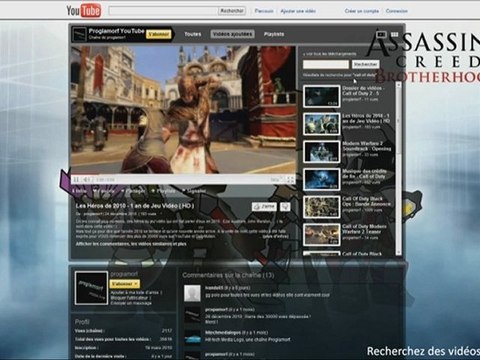Expand the description with '(plus d'infos)'

275,236
